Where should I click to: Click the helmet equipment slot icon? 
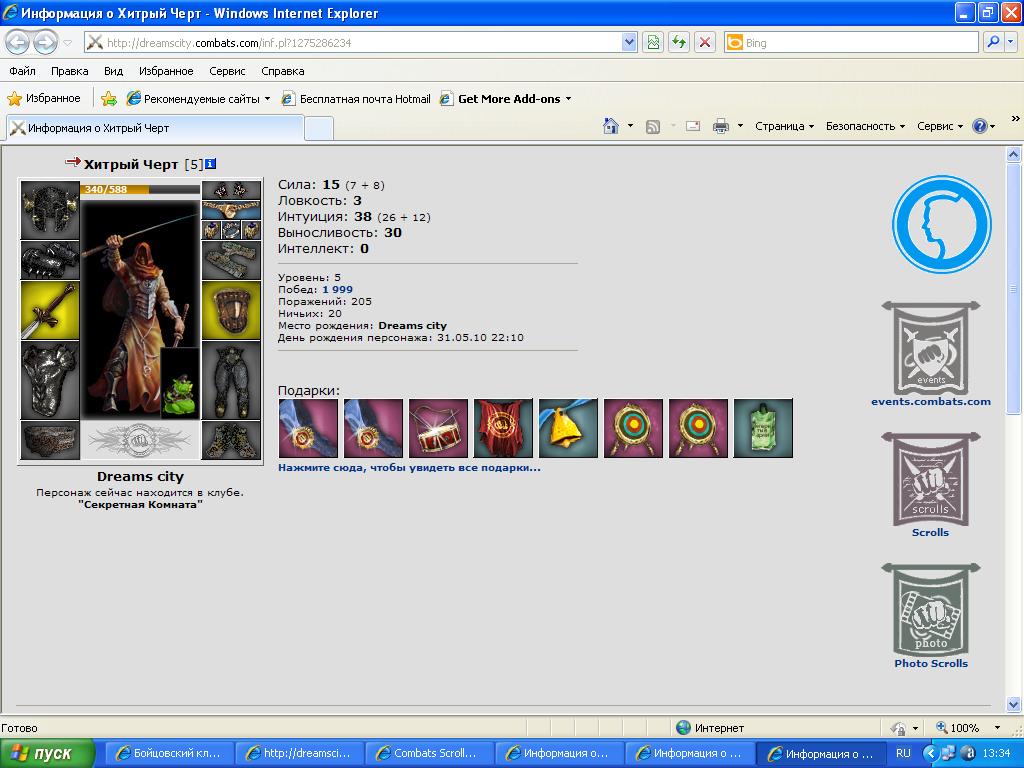pyautogui.click(x=50, y=210)
